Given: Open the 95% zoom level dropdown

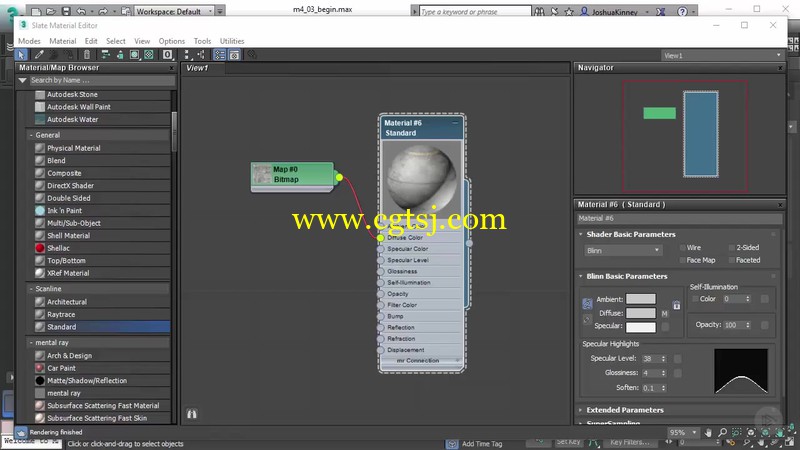Looking at the screenshot, I should point(683,432).
